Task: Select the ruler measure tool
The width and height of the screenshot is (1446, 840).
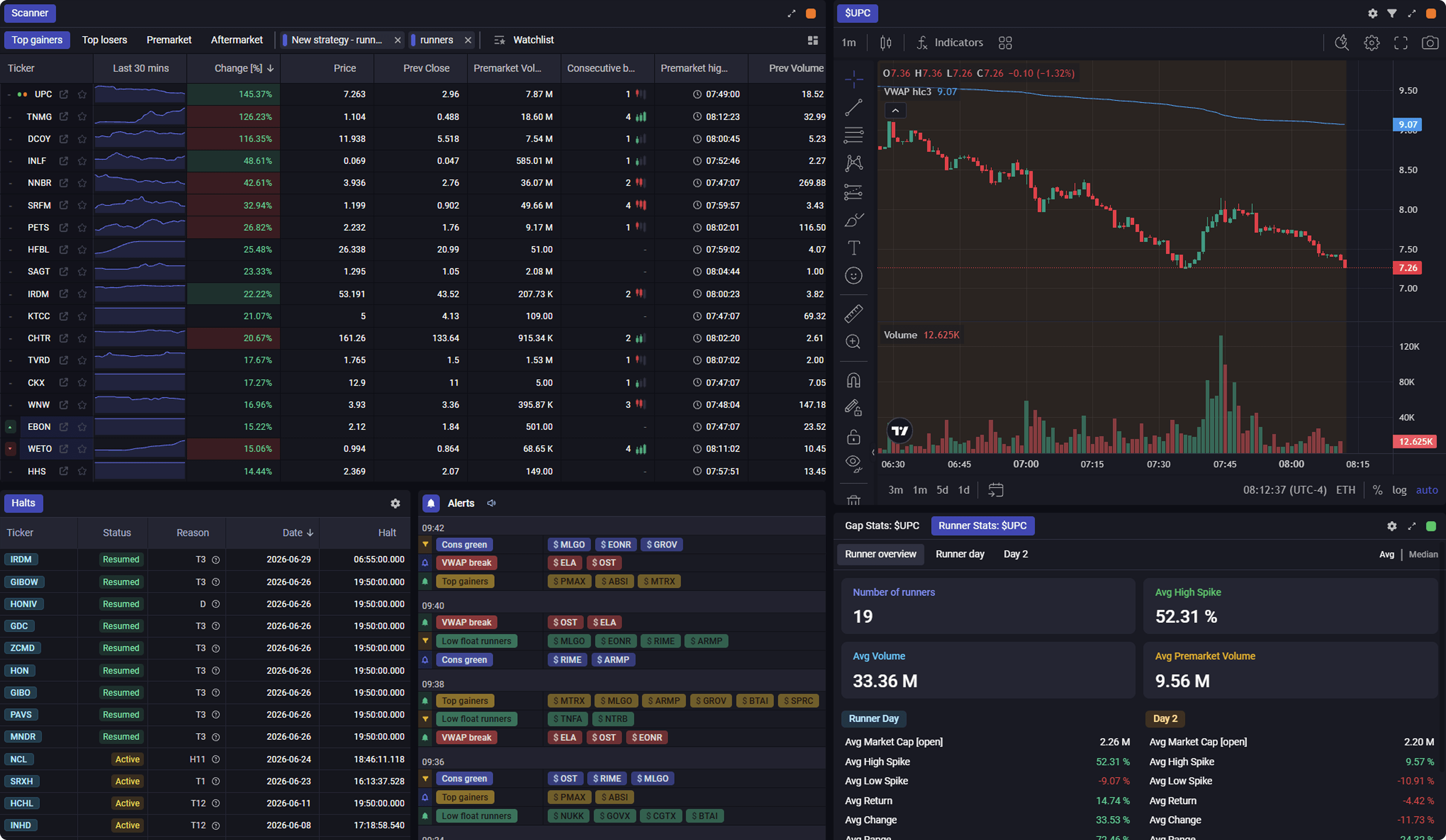Action: point(853,313)
